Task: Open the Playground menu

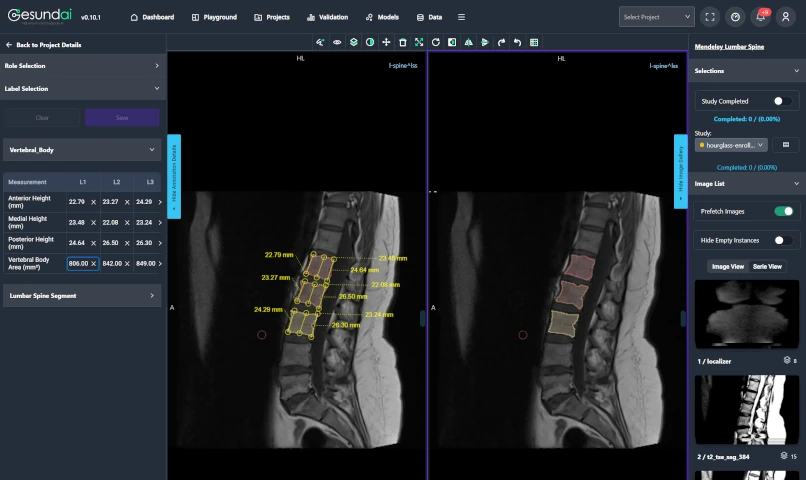Action: click(214, 17)
